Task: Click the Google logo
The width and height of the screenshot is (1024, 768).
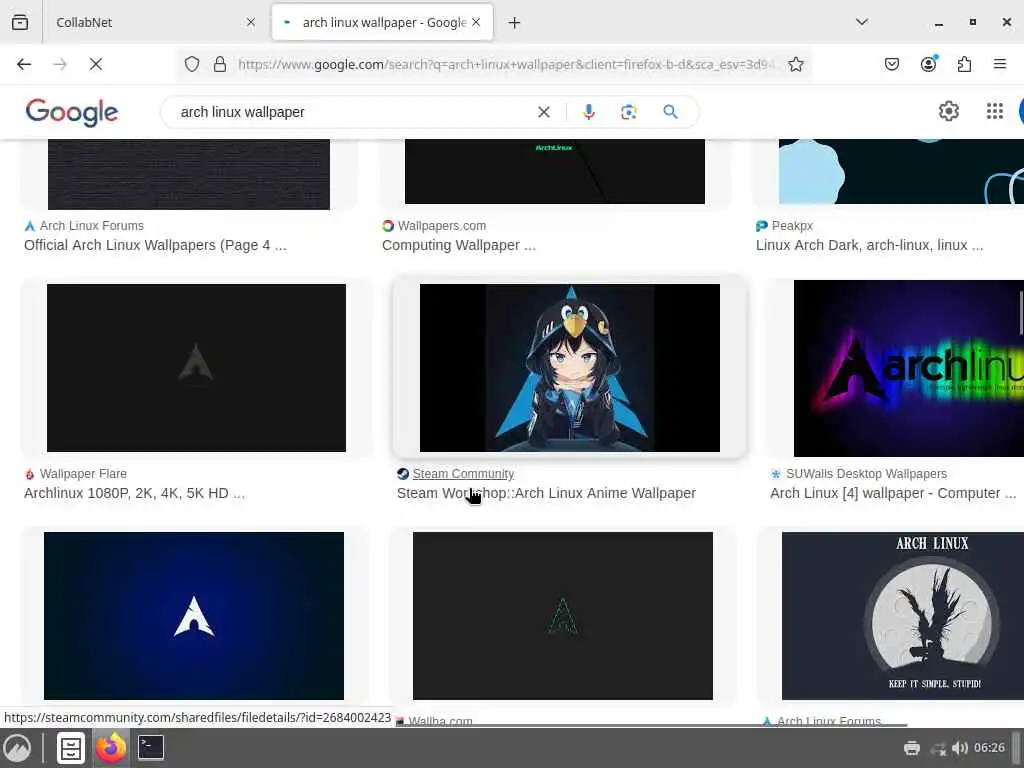Action: [72, 112]
